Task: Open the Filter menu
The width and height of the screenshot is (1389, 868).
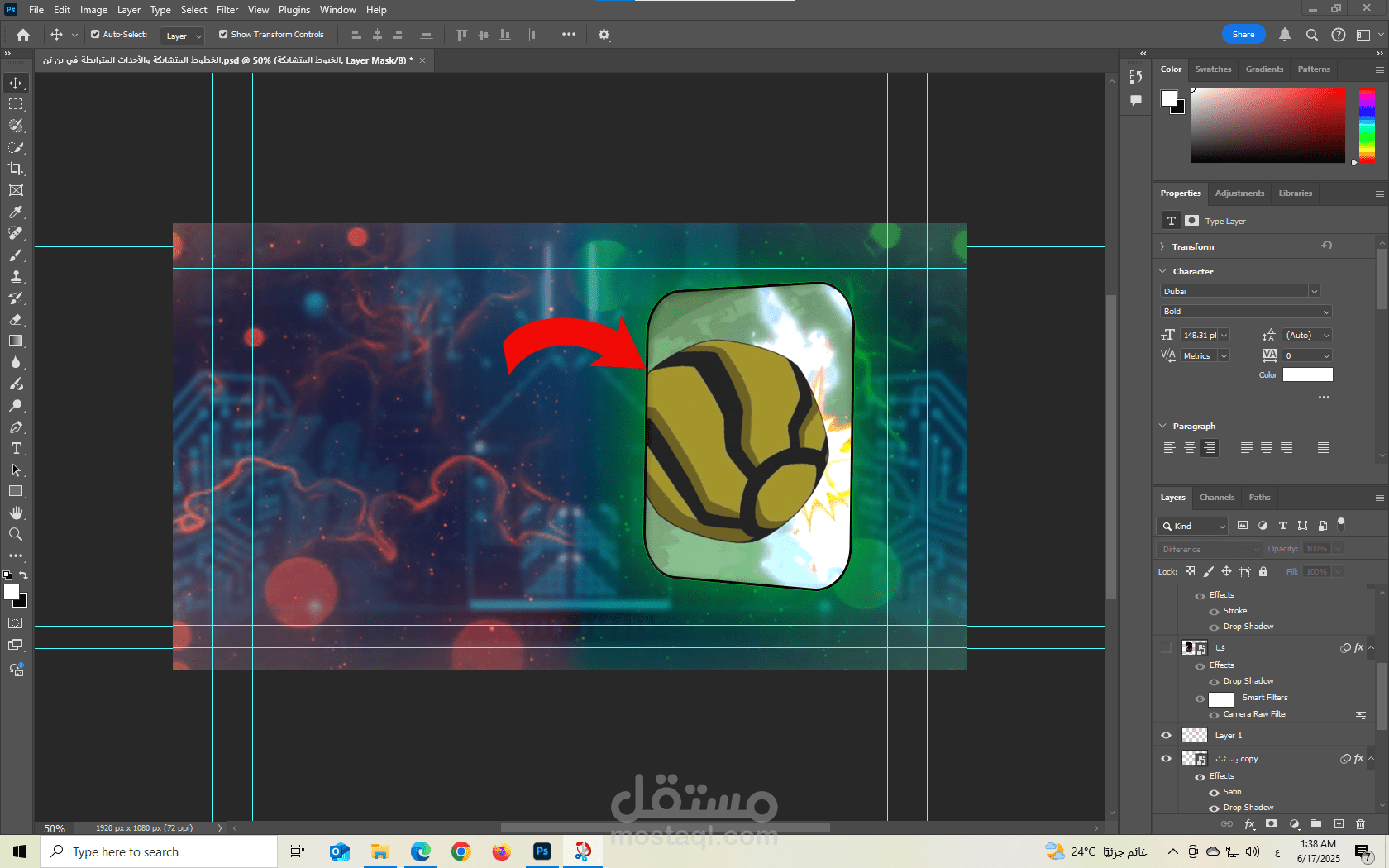Action: click(227, 10)
